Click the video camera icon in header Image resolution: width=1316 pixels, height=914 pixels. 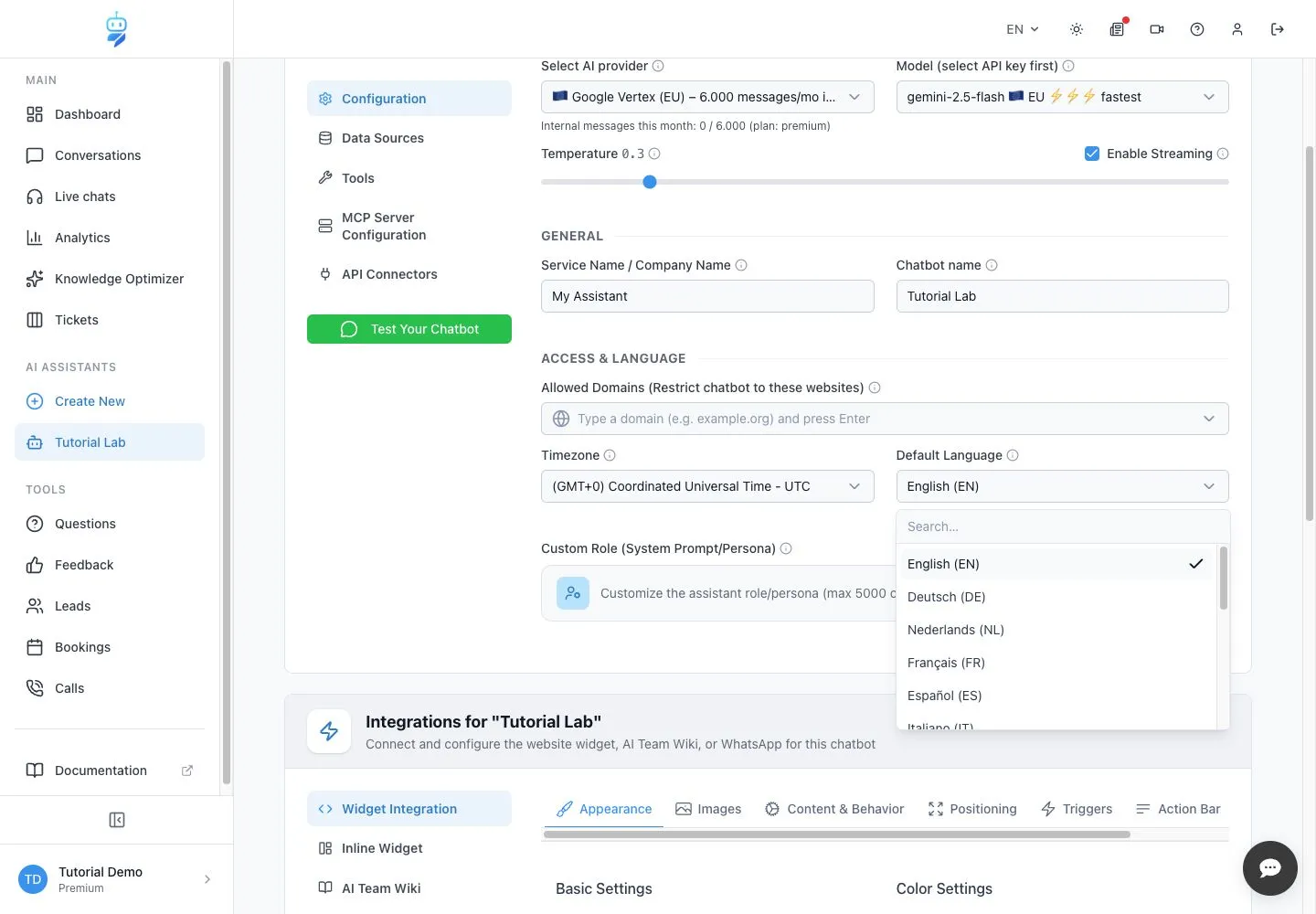(1157, 29)
